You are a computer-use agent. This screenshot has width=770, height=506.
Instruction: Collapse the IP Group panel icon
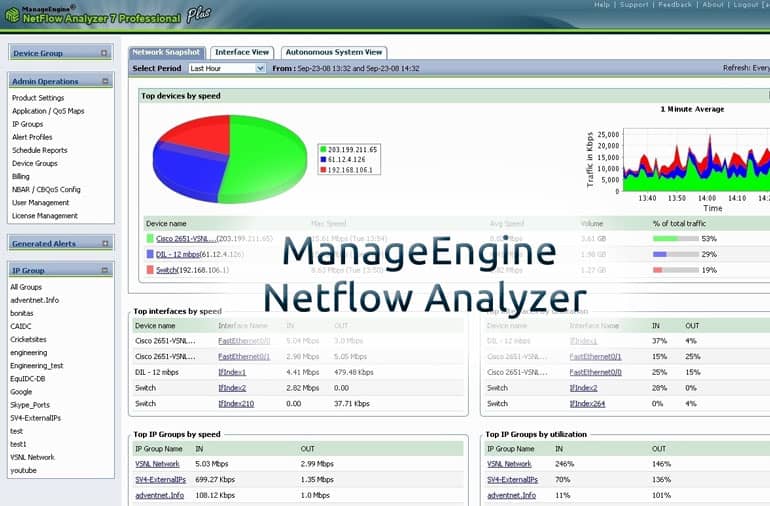(x=104, y=270)
